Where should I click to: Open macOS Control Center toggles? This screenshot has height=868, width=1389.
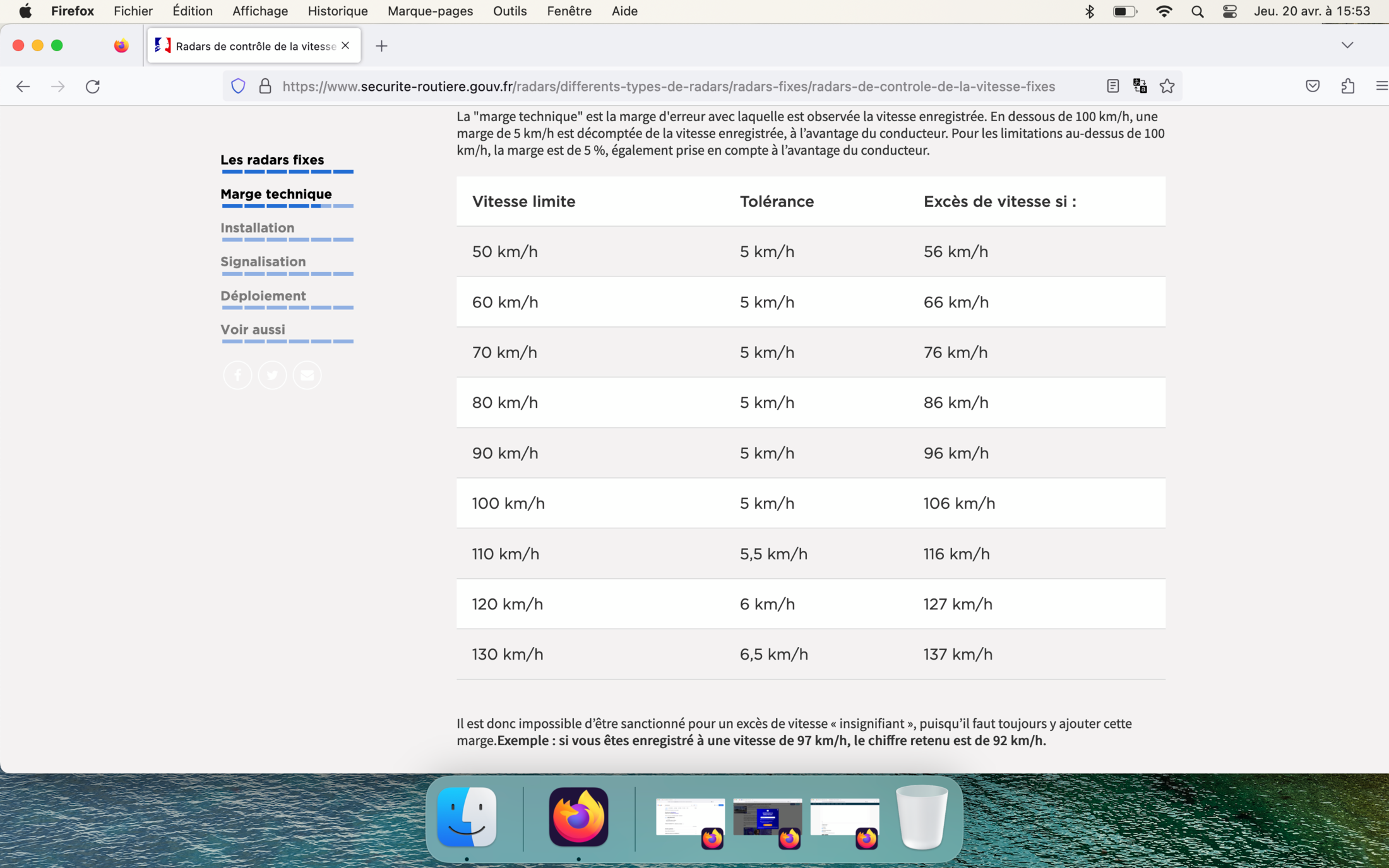pos(1229,11)
